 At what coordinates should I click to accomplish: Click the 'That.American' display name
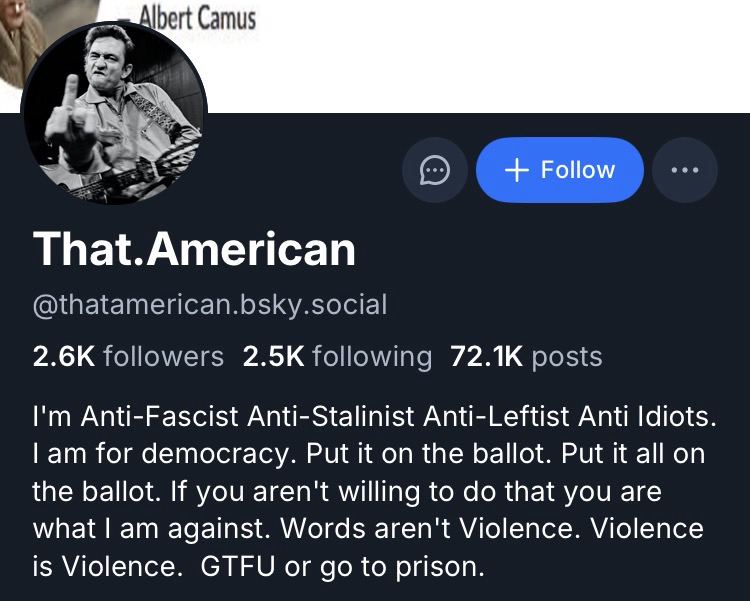[195, 249]
